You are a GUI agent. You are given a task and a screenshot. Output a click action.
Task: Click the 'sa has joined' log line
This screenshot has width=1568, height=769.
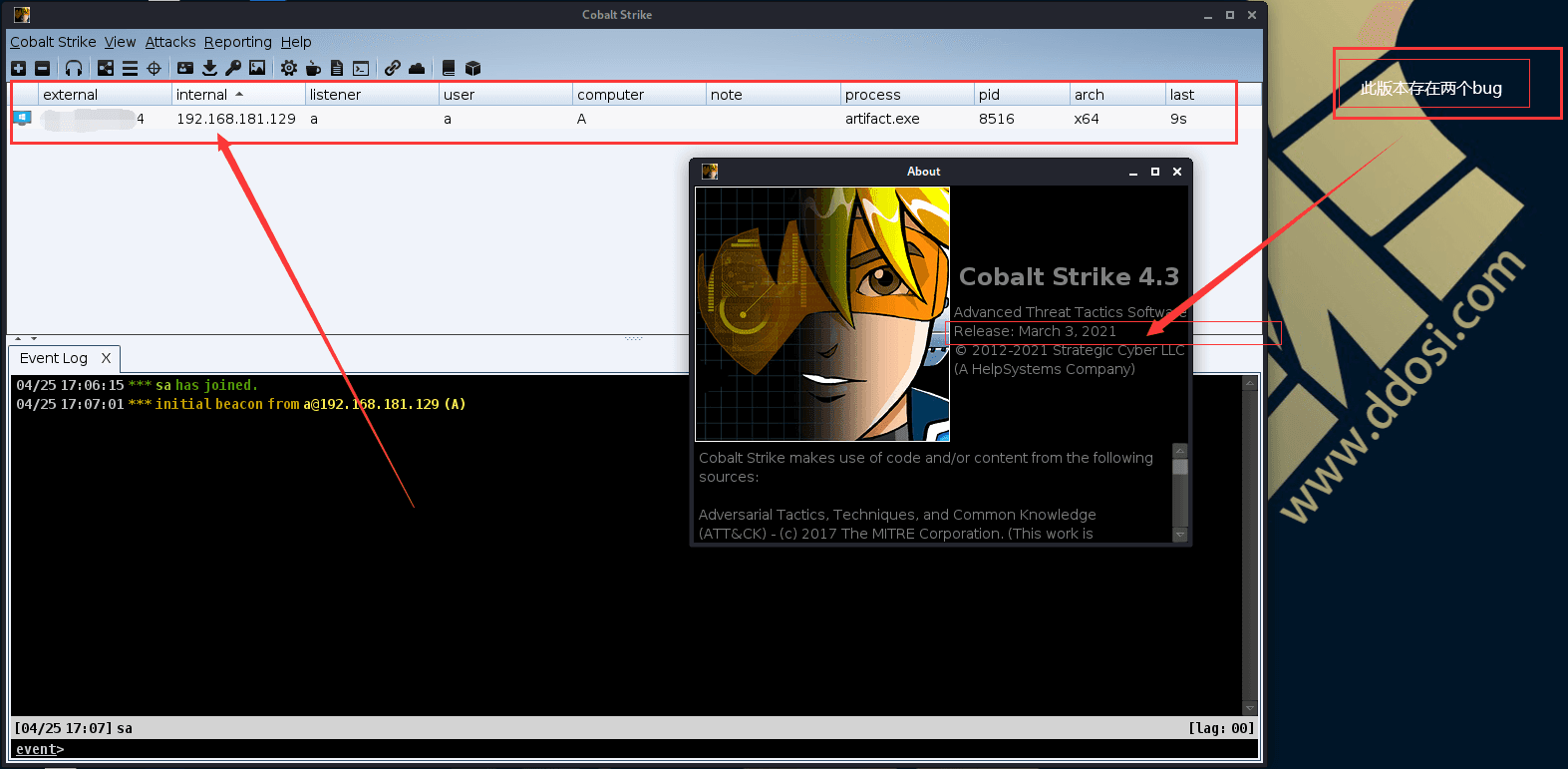(137, 385)
